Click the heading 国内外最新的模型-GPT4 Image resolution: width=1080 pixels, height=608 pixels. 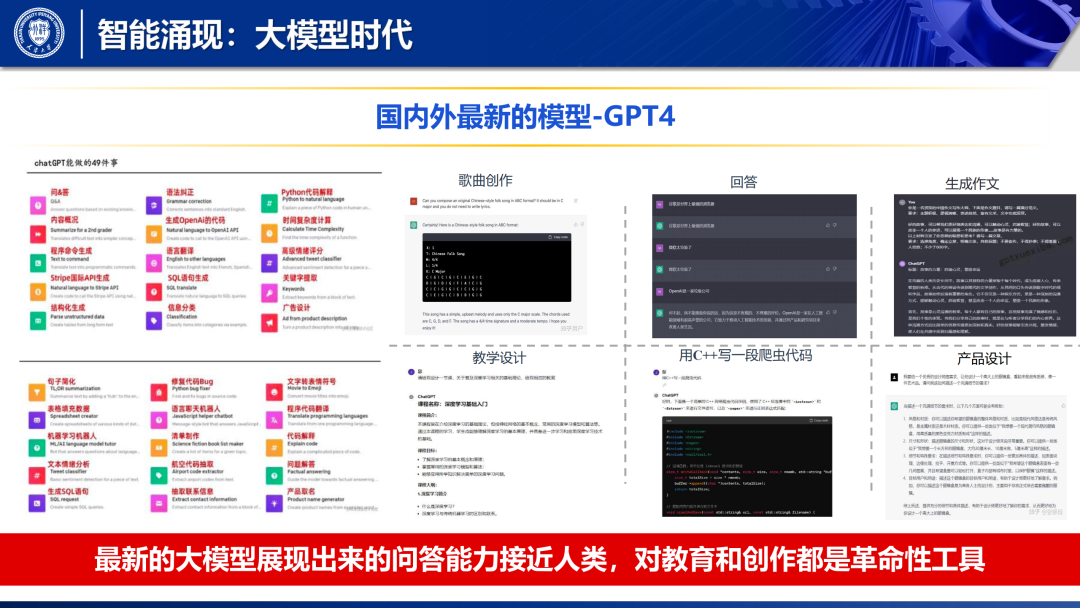pos(525,116)
